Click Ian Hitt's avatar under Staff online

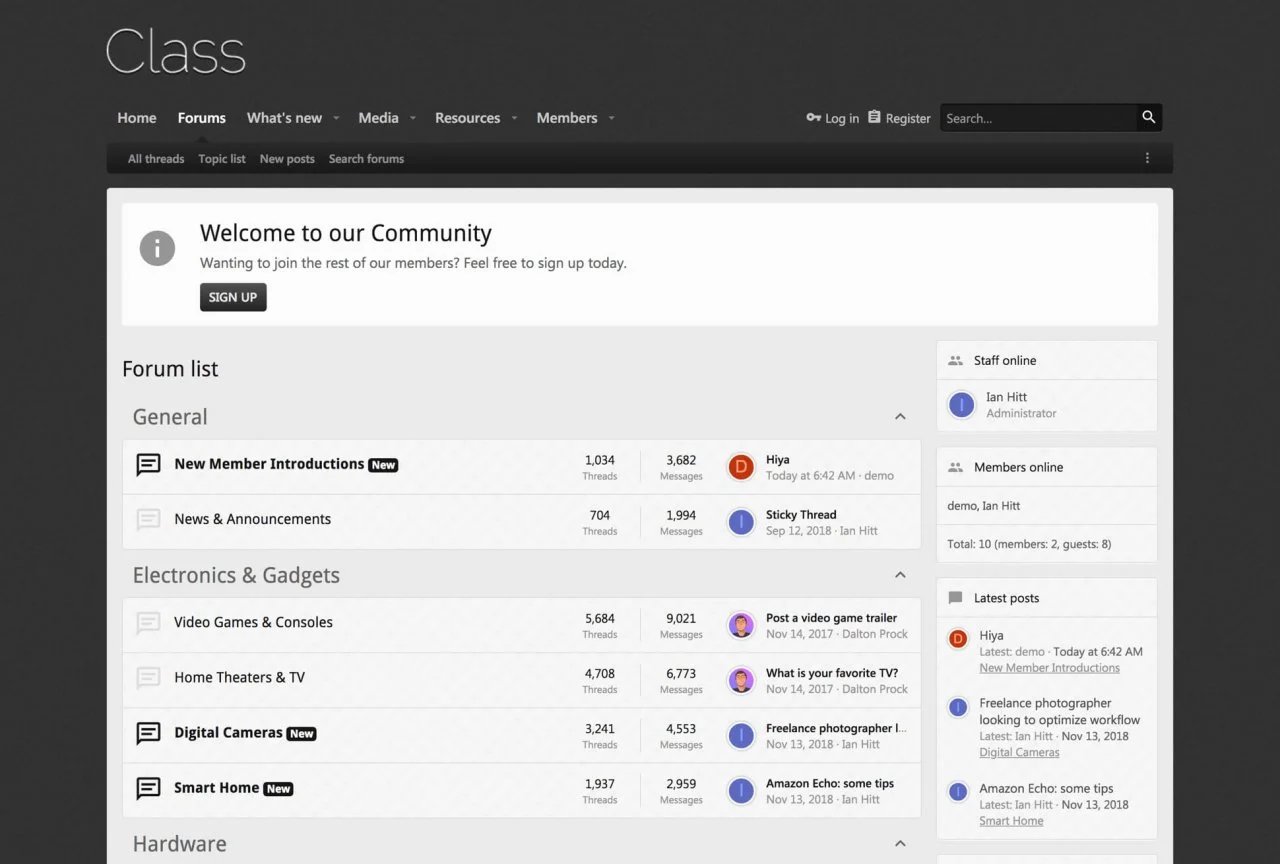pos(961,405)
